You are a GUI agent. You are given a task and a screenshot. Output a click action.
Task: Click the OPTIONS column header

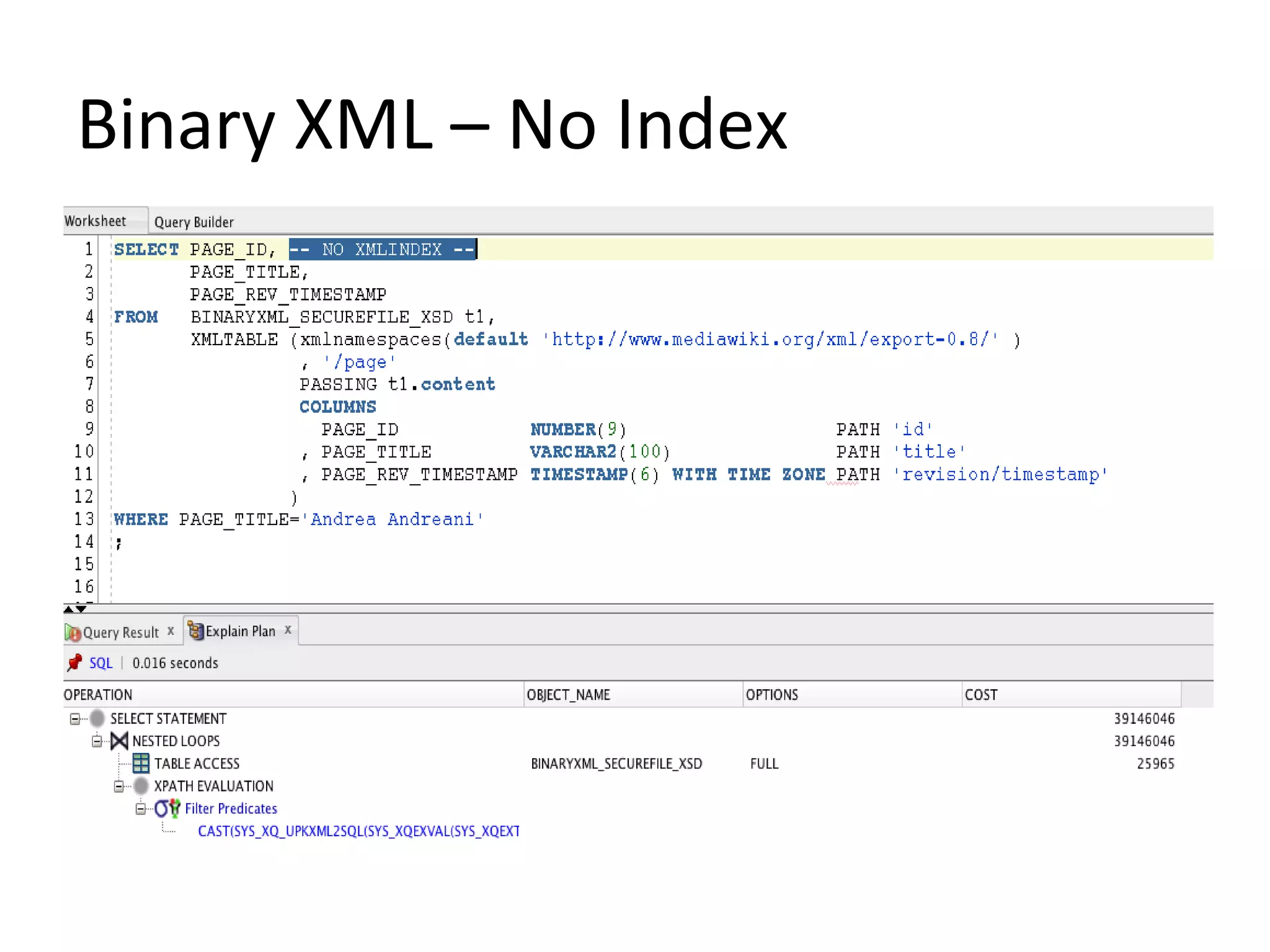point(853,695)
